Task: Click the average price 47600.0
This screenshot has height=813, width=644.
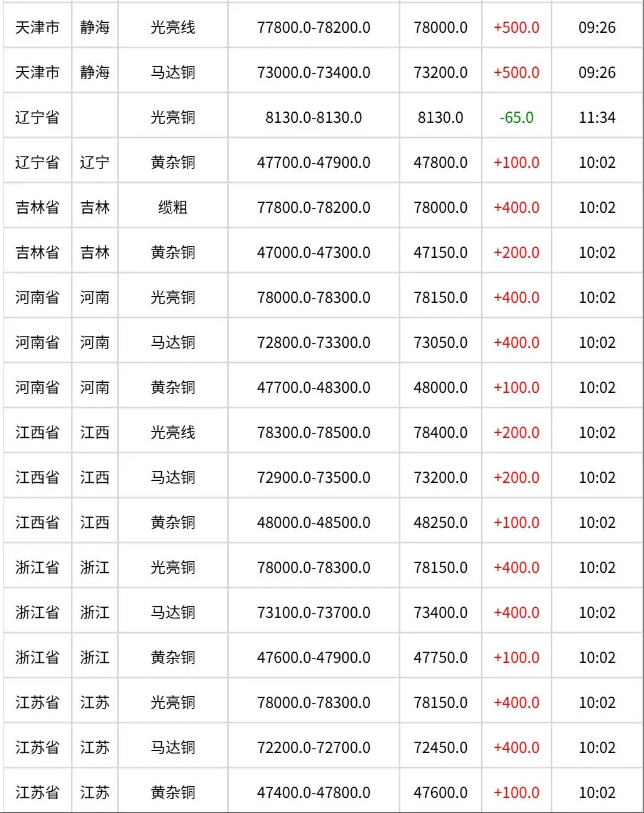Action: click(x=440, y=793)
